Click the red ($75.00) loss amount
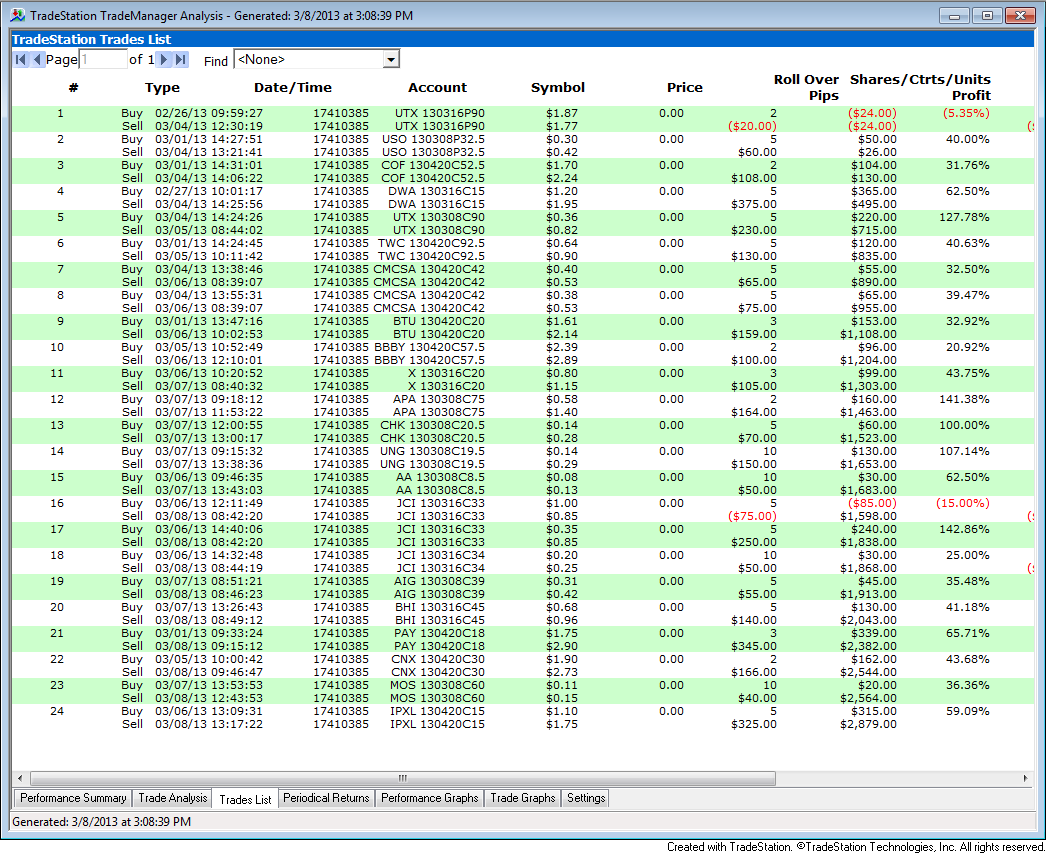The height and width of the screenshot is (853, 1046). (x=752, y=516)
